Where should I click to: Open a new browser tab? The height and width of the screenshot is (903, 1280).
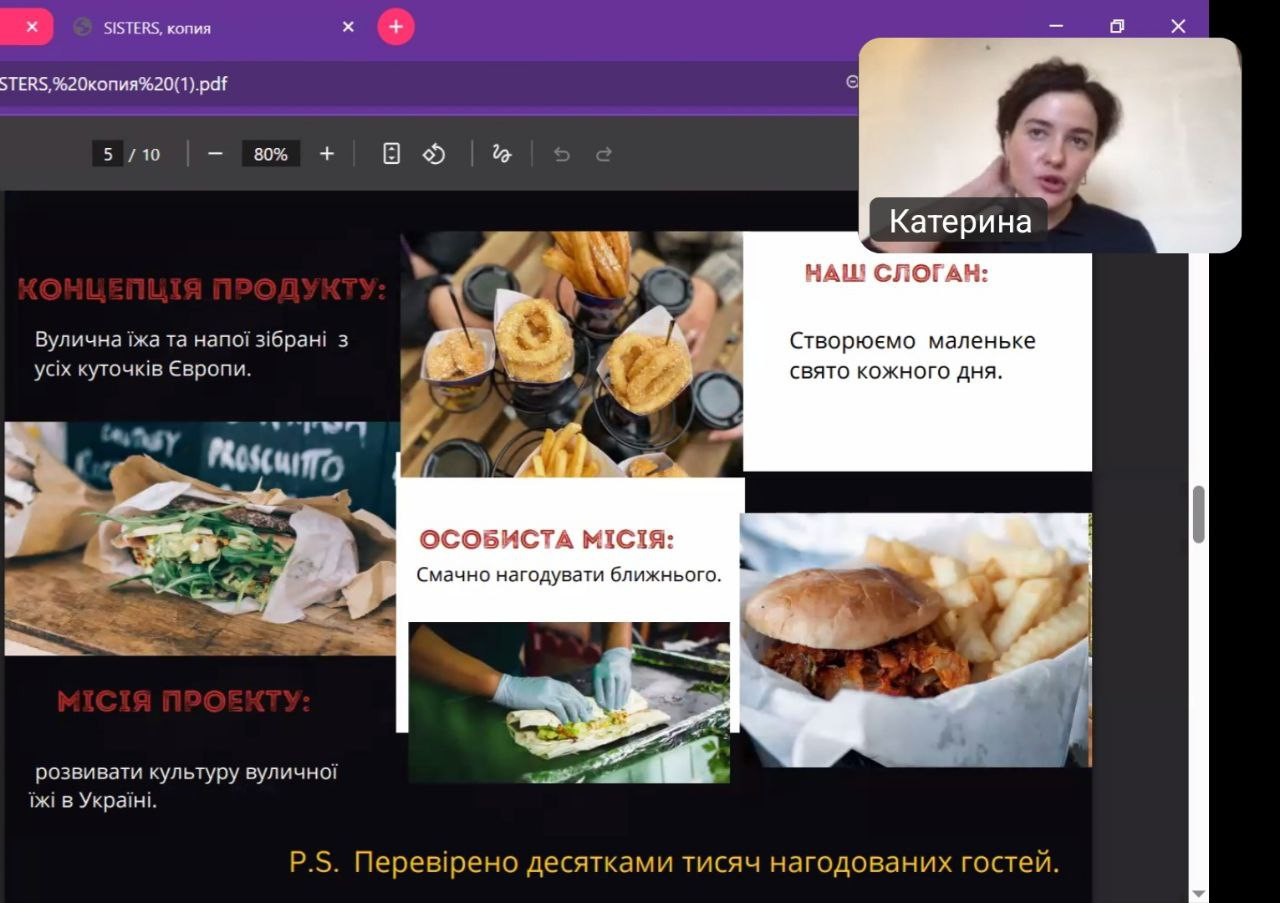point(396,27)
